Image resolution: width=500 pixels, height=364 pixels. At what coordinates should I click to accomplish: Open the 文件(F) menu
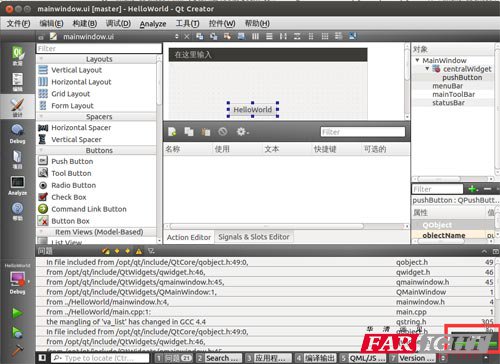18,23
